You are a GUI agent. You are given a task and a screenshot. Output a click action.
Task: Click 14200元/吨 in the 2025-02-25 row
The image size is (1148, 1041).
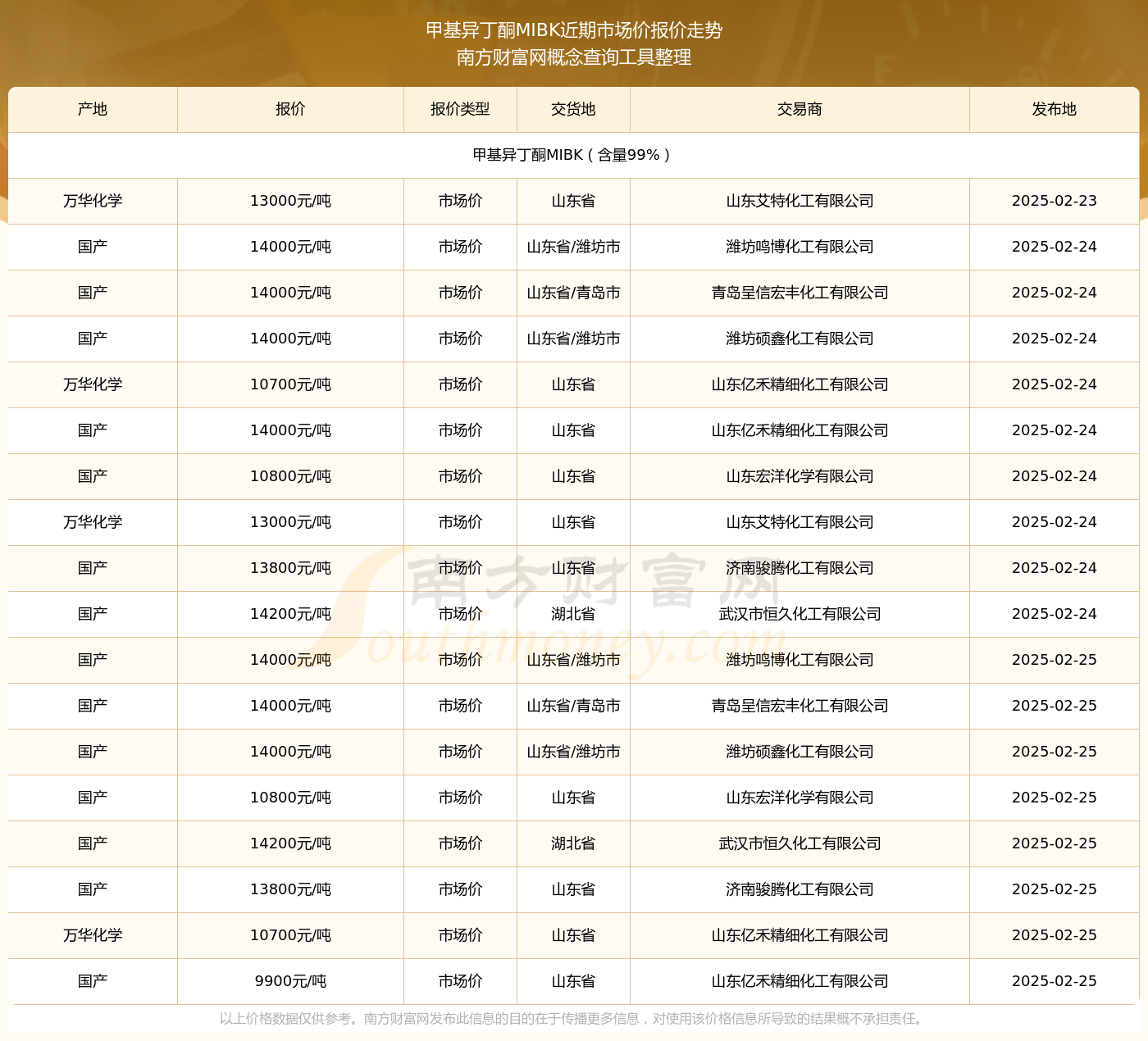[290, 843]
